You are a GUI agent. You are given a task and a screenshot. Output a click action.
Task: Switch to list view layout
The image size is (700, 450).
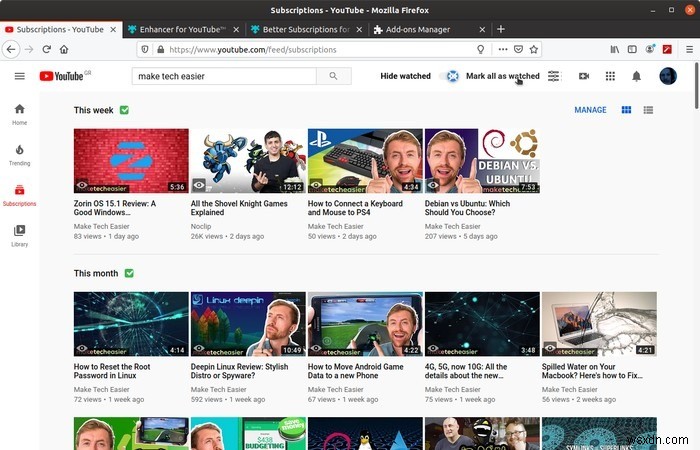pyautogui.click(x=648, y=110)
